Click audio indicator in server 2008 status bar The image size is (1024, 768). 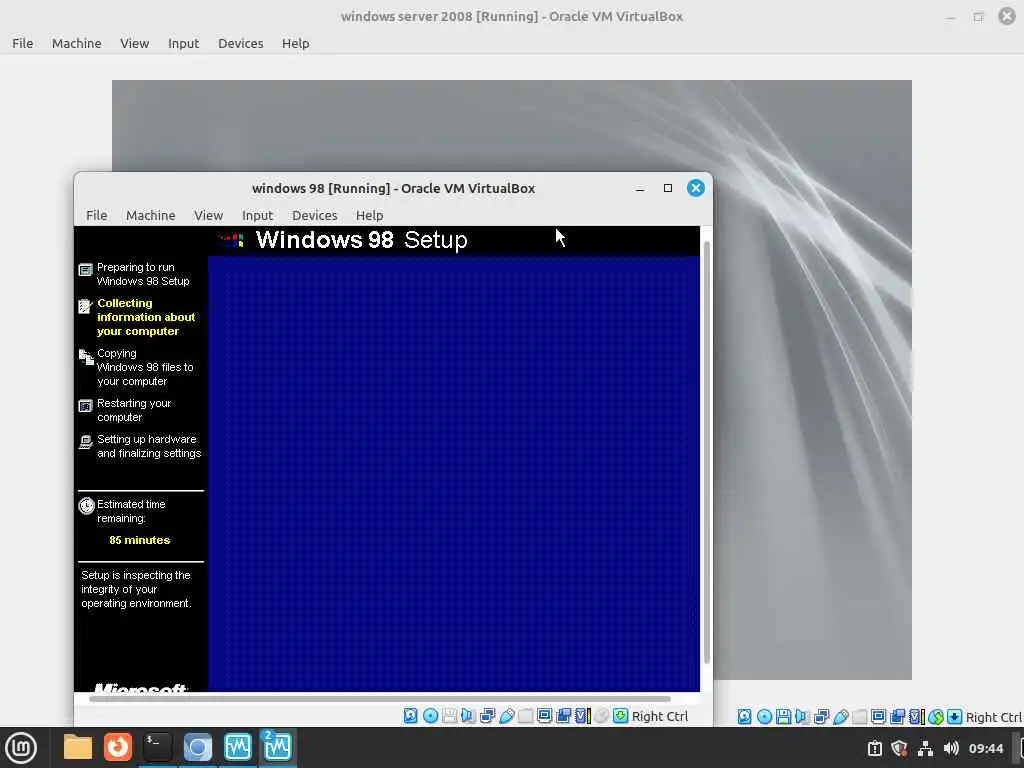(x=802, y=717)
